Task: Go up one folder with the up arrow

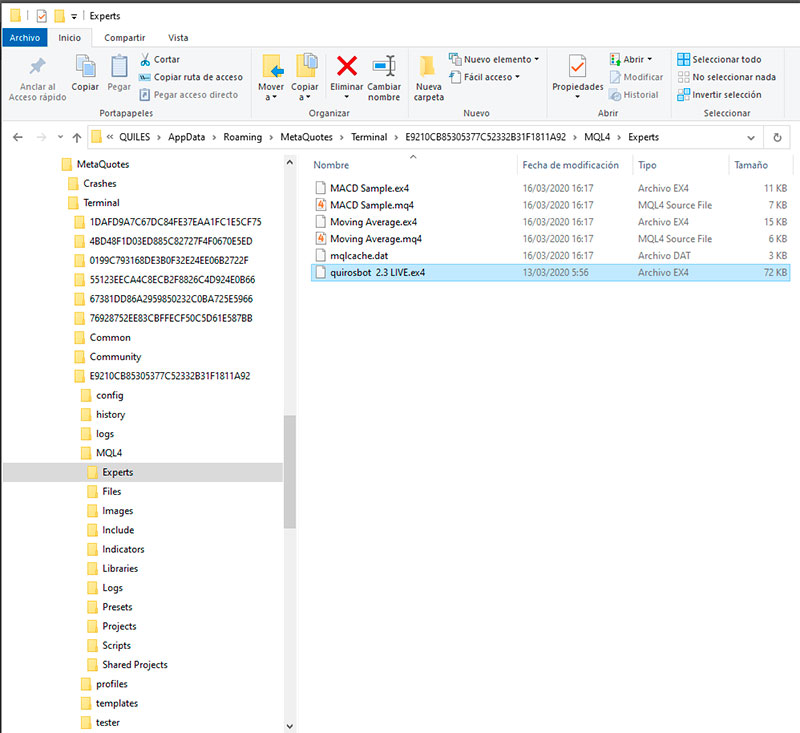Action: tap(77, 137)
